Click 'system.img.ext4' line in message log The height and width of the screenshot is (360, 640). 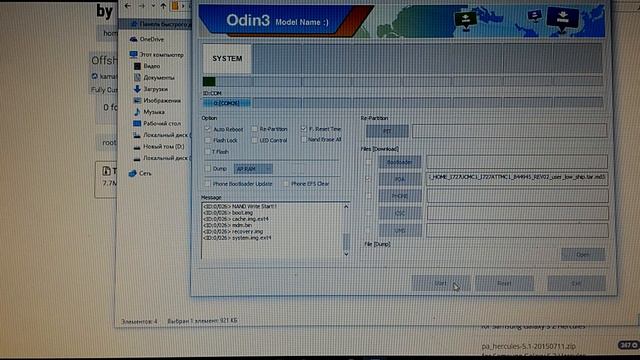(x=237, y=238)
